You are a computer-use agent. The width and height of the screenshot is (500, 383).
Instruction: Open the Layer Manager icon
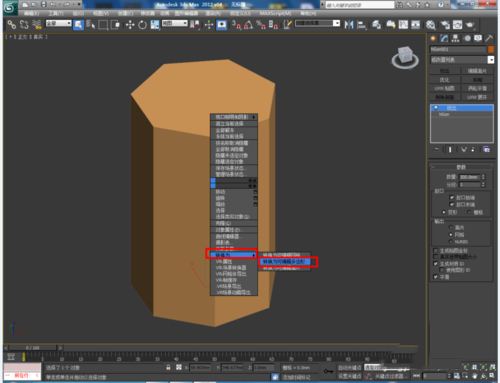(376, 25)
